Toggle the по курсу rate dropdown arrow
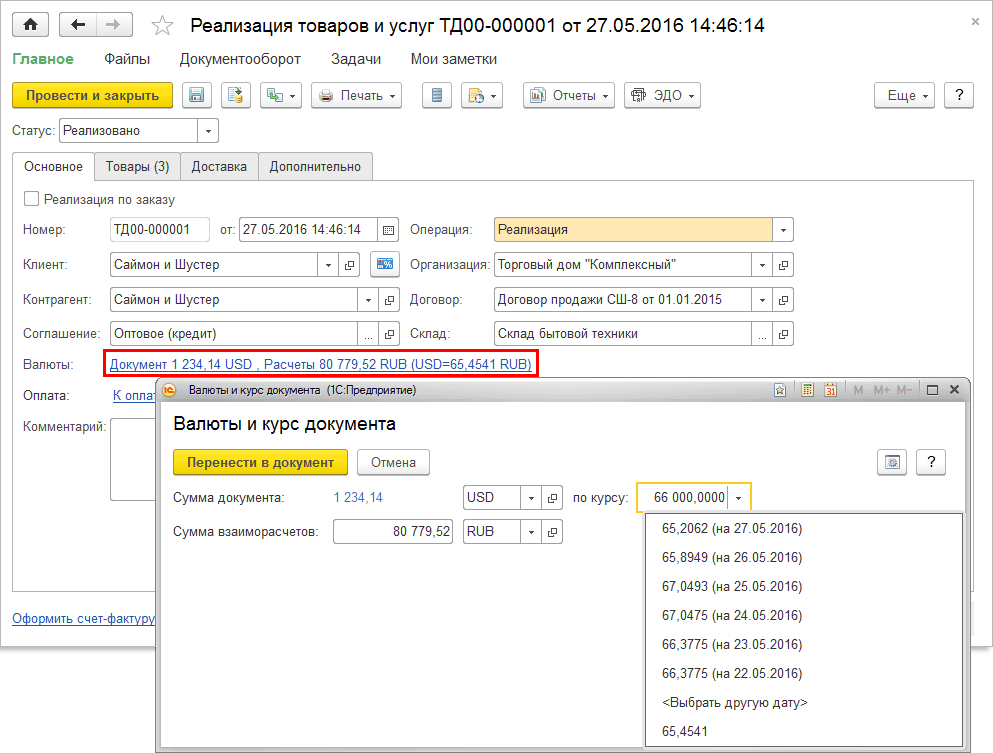This screenshot has height=753, width=993. pyautogui.click(x=738, y=498)
